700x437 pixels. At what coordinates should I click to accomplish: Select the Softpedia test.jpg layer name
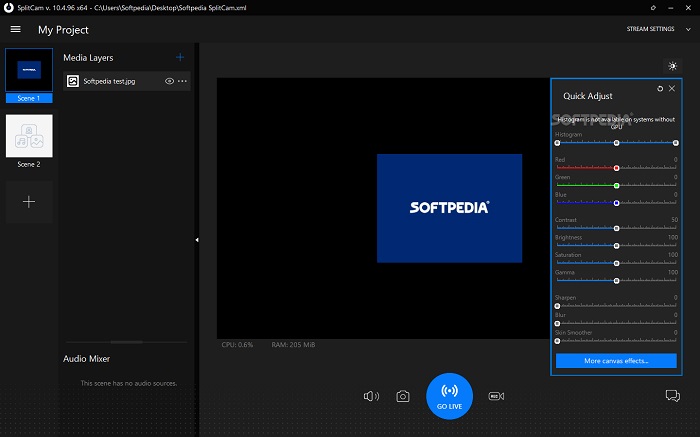(x=109, y=81)
